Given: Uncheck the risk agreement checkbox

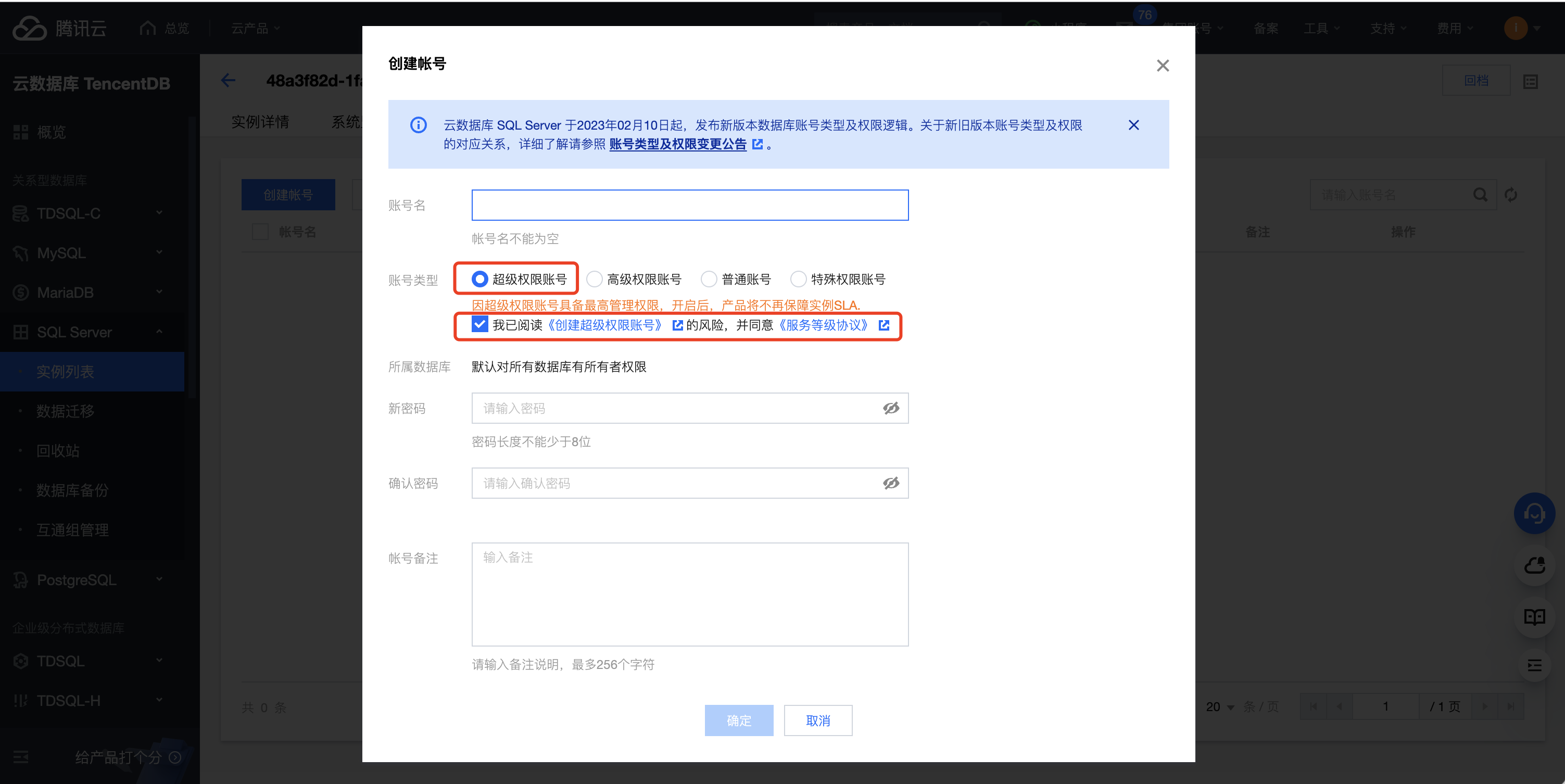Looking at the screenshot, I should pyautogui.click(x=479, y=325).
